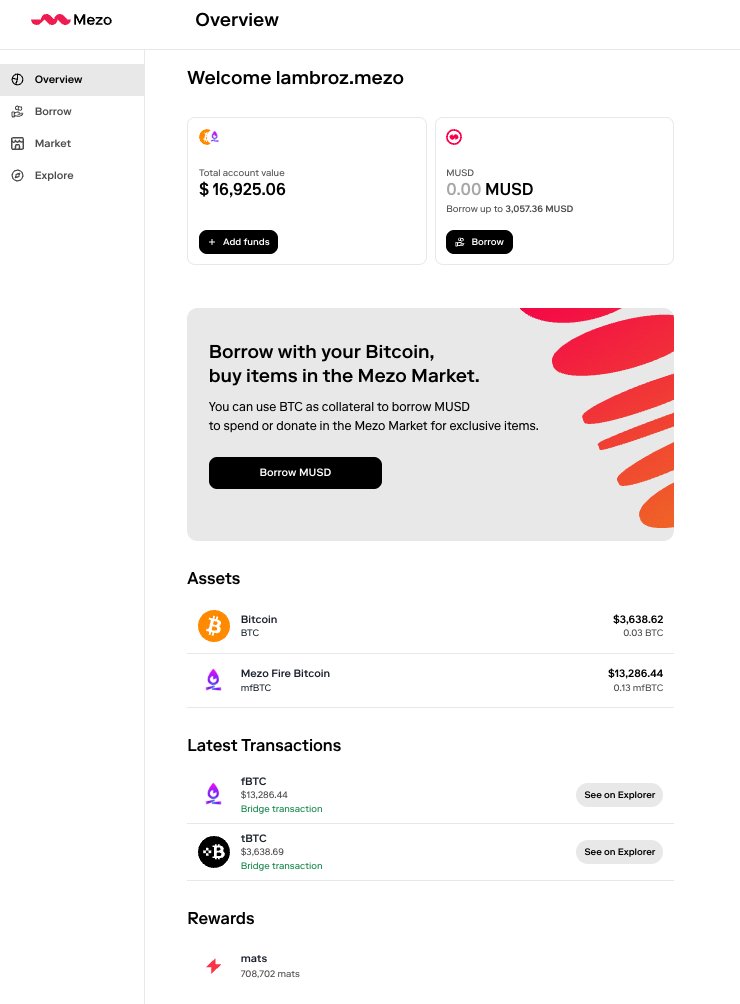Click the Explore compass icon

[18, 175]
